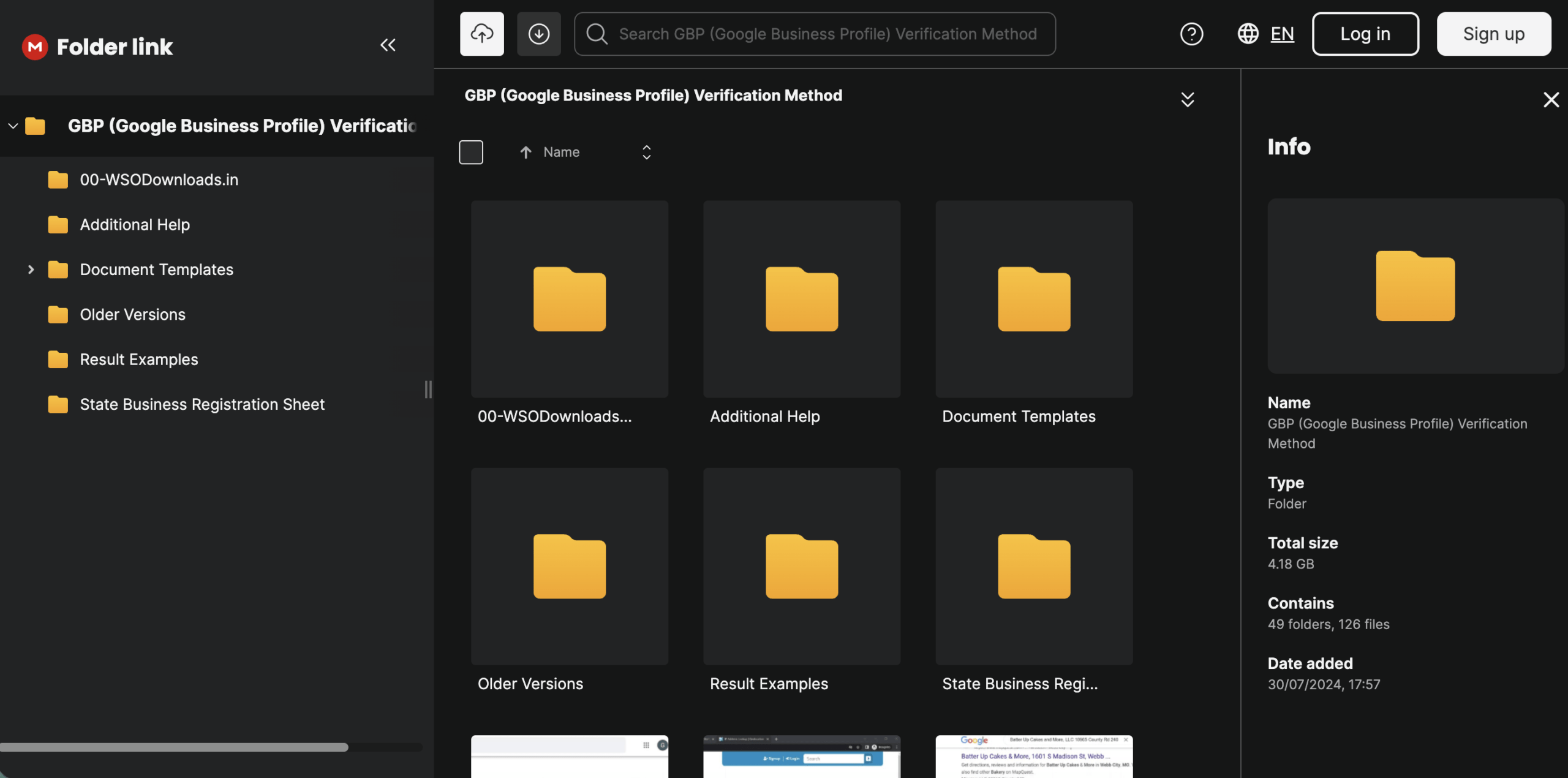1568x778 pixels.
Task: Click the ascending sort arrow beside Name
Action: [x=526, y=152]
